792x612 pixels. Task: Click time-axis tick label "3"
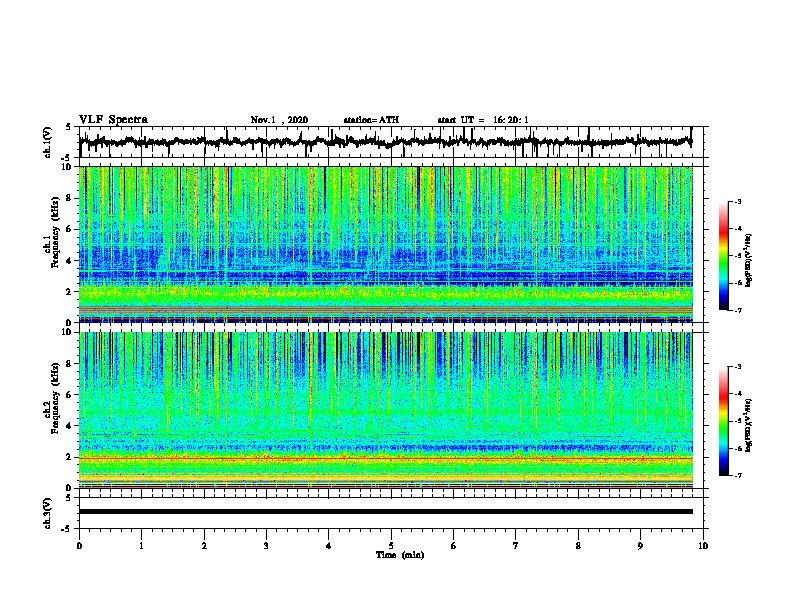[x=266, y=546]
